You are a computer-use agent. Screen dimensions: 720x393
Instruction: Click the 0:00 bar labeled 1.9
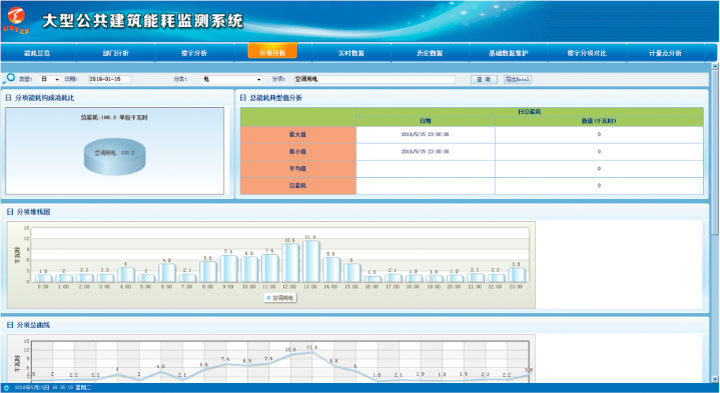[x=43, y=278]
